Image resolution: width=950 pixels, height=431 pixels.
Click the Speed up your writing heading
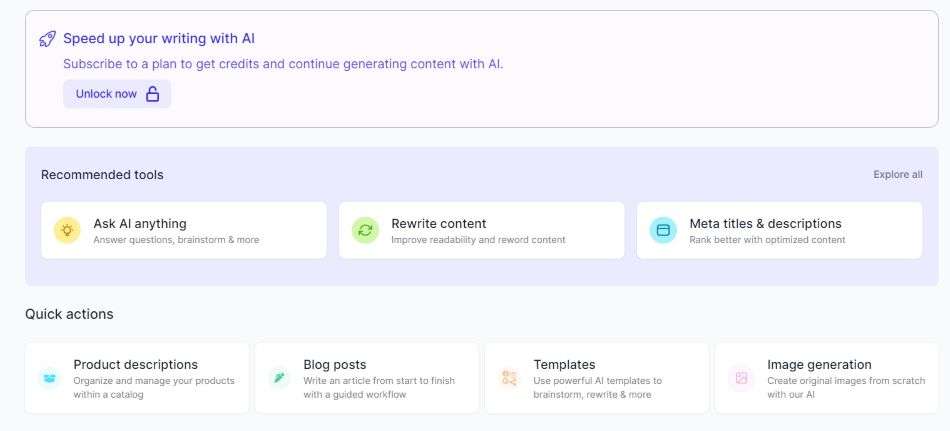[x=159, y=39]
